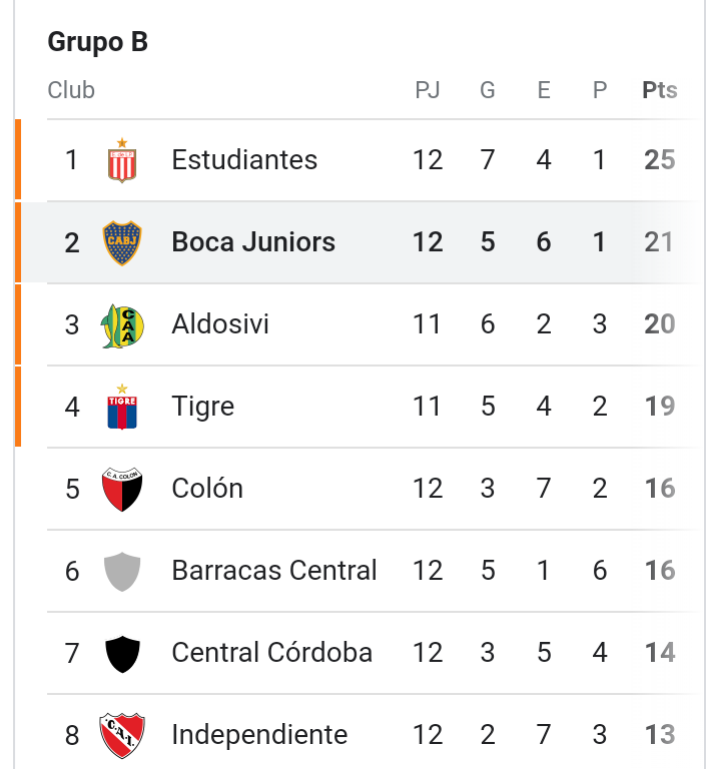Click the Tigre team badge
This screenshot has height=769, width=719.
(x=122, y=407)
